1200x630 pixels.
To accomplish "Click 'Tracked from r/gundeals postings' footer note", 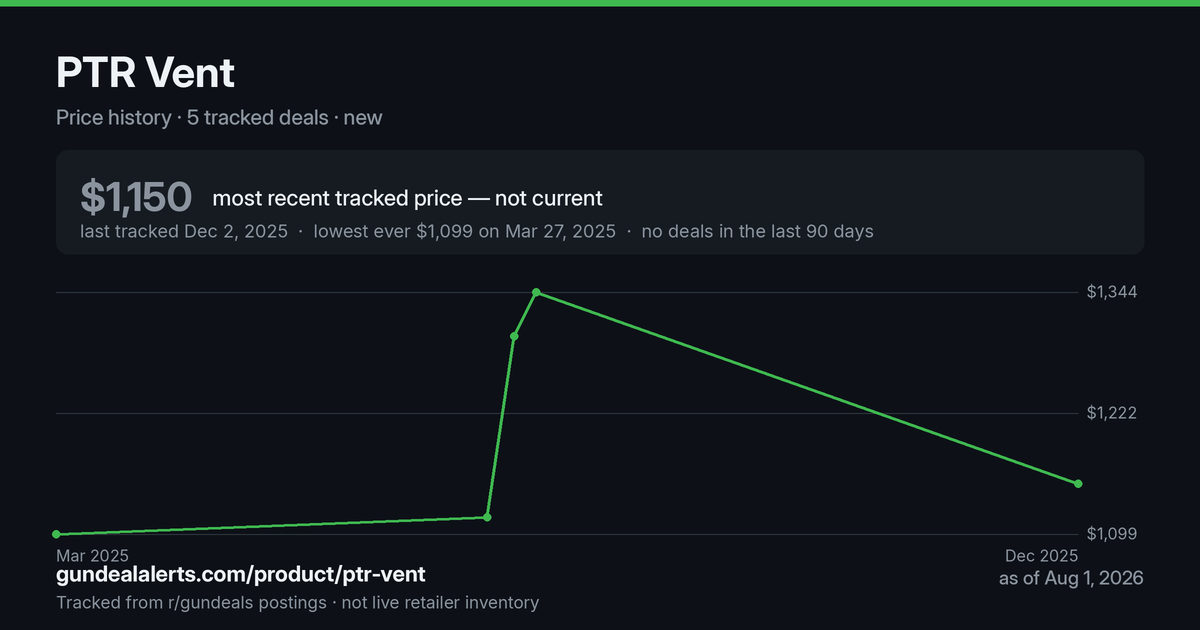I will (191, 602).
